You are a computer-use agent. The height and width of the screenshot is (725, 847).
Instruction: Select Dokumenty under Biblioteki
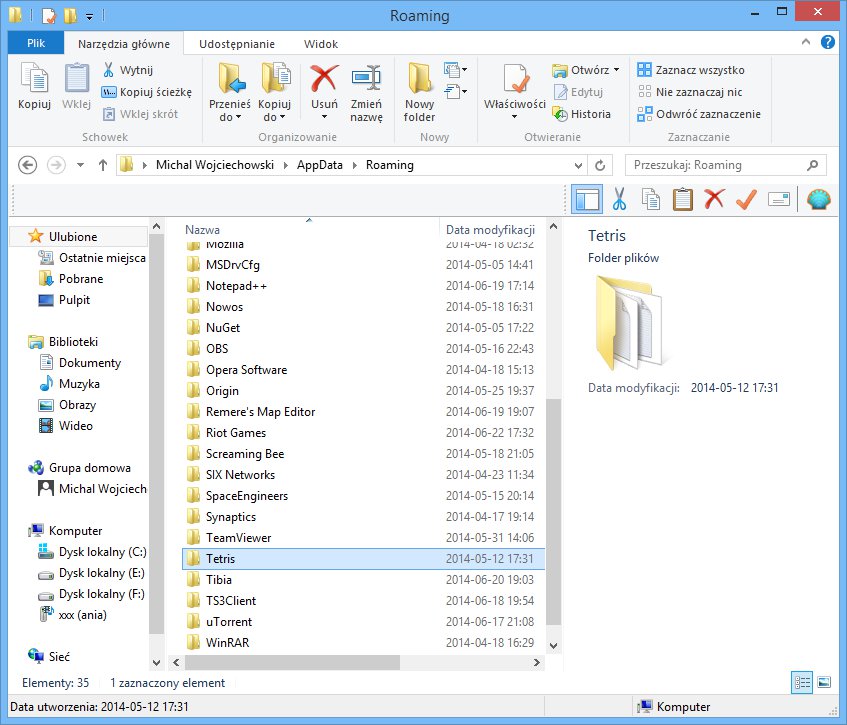coord(81,362)
